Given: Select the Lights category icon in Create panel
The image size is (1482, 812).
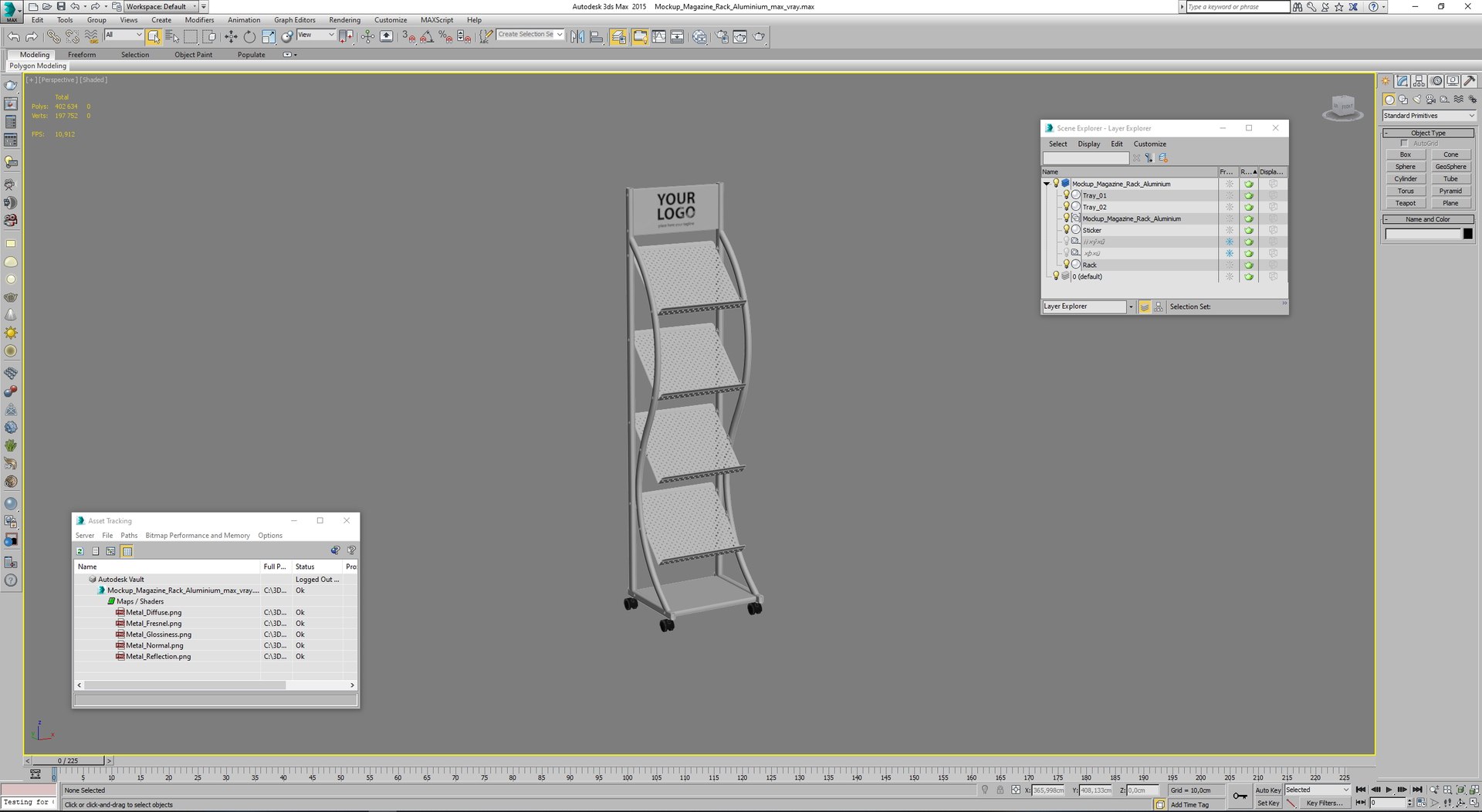Looking at the screenshot, I should click(1416, 100).
